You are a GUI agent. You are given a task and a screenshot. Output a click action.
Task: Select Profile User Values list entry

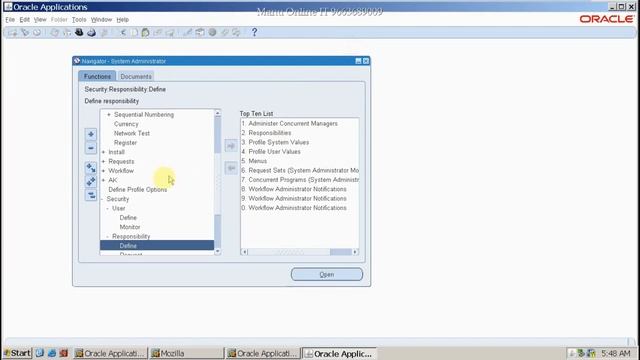pos(274,152)
